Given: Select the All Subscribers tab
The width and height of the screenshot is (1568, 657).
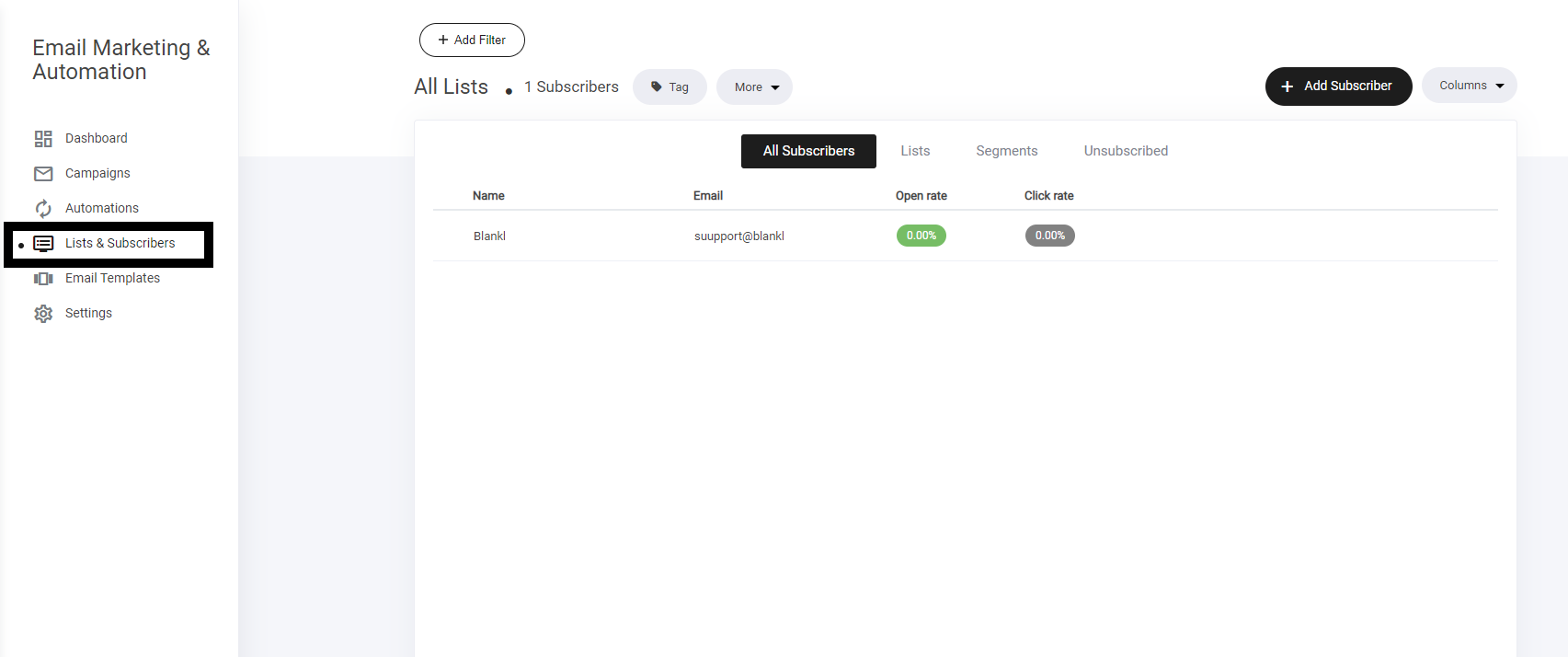Looking at the screenshot, I should click(x=808, y=151).
